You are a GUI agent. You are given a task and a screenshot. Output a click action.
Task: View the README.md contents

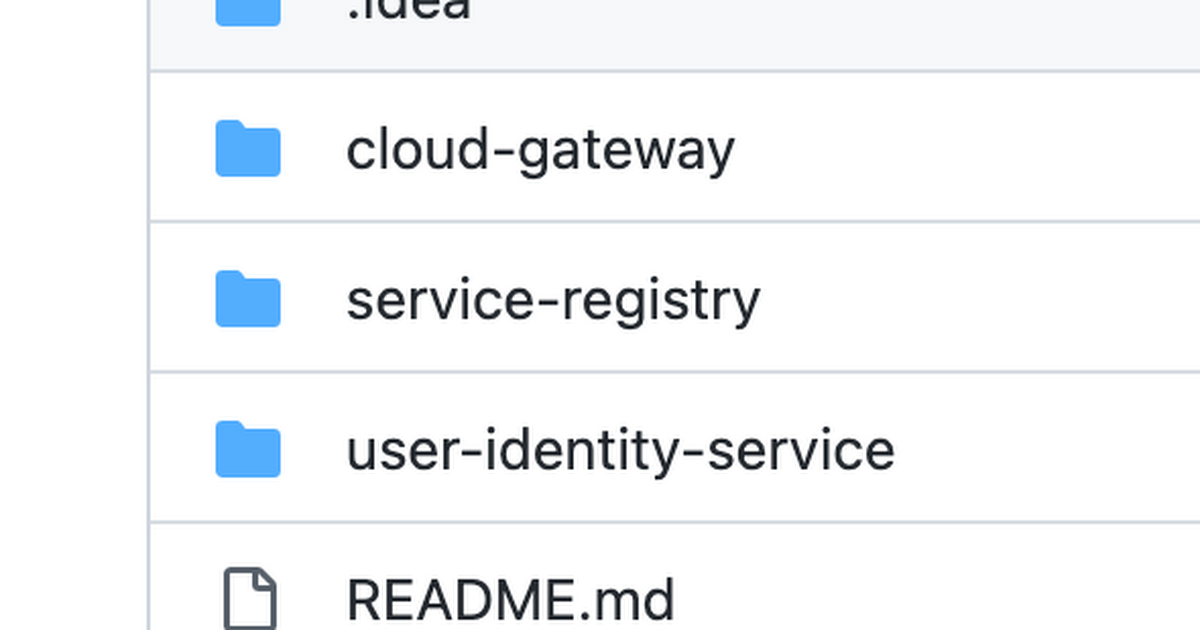[510, 597]
